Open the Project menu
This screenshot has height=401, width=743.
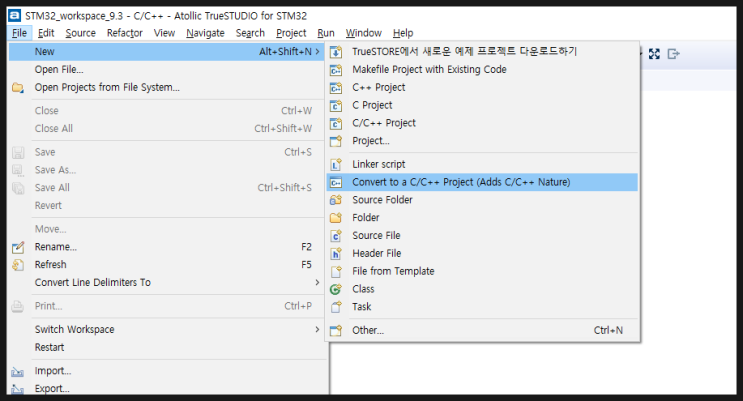point(291,33)
